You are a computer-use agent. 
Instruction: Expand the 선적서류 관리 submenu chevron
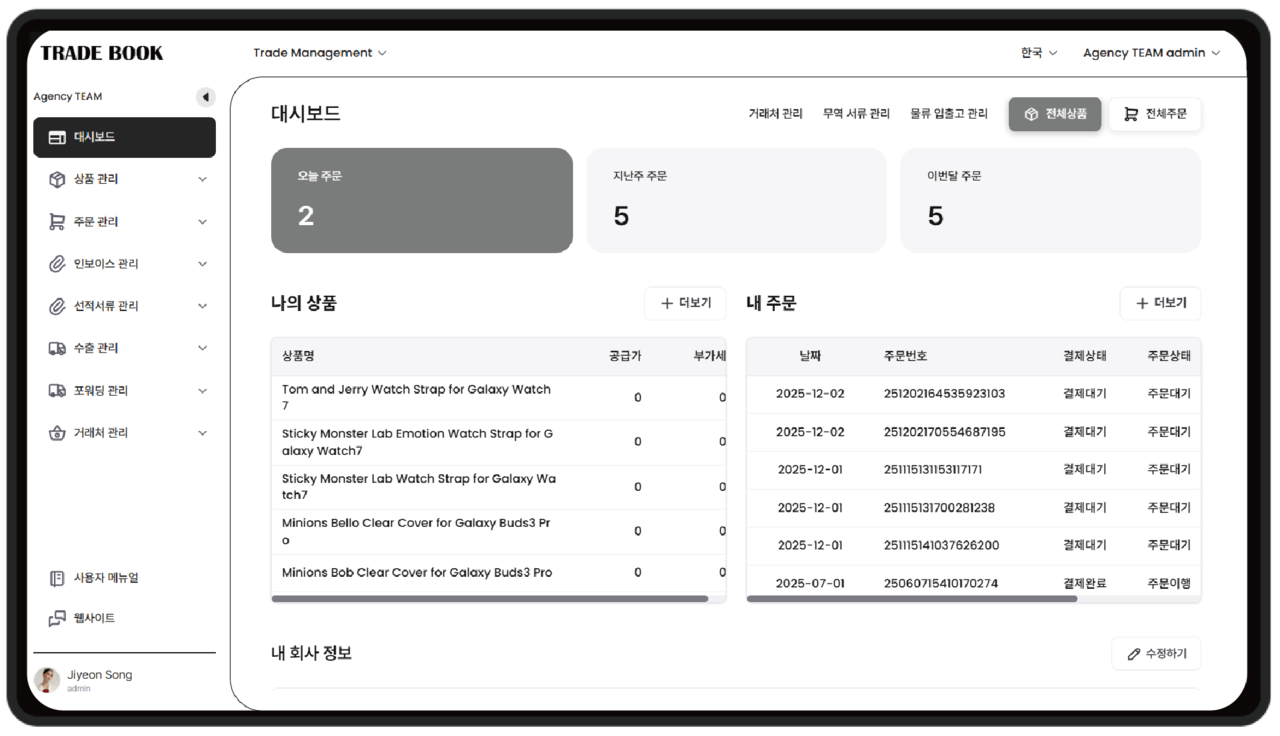[x=202, y=306]
